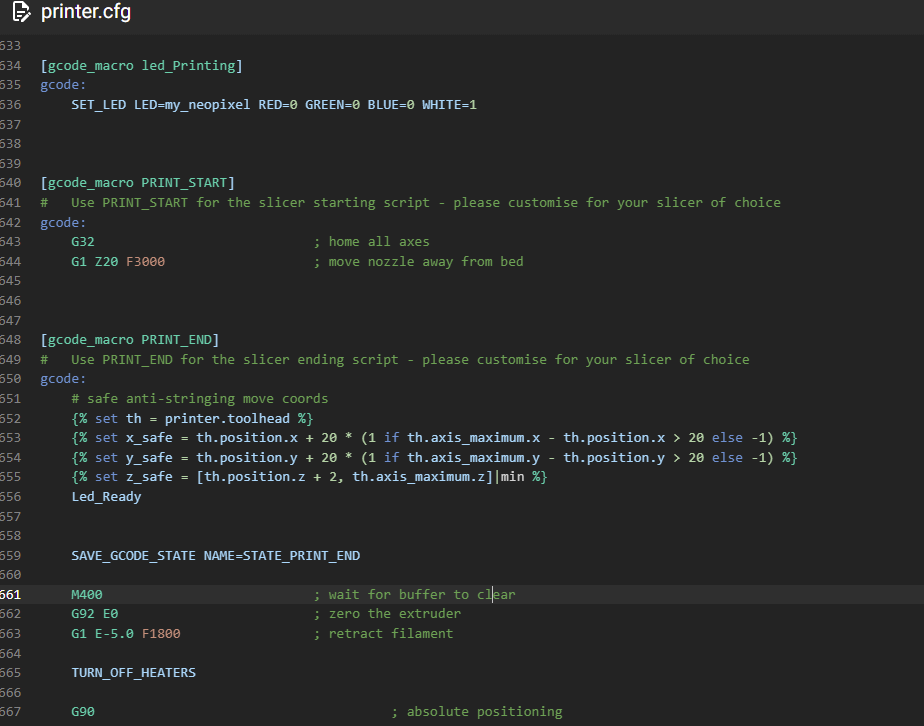Click the 'Use PRINT_END for the slicer' comment
The width and height of the screenshot is (924, 726).
395,359
